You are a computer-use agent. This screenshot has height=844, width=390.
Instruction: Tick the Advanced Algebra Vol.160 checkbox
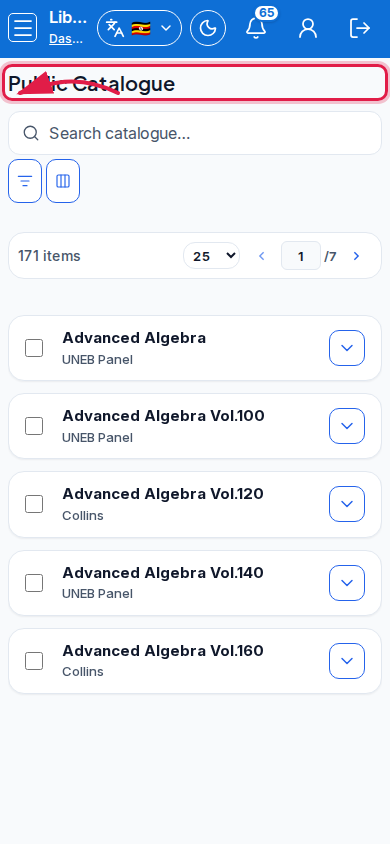pyautogui.click(x=34, y=660)
